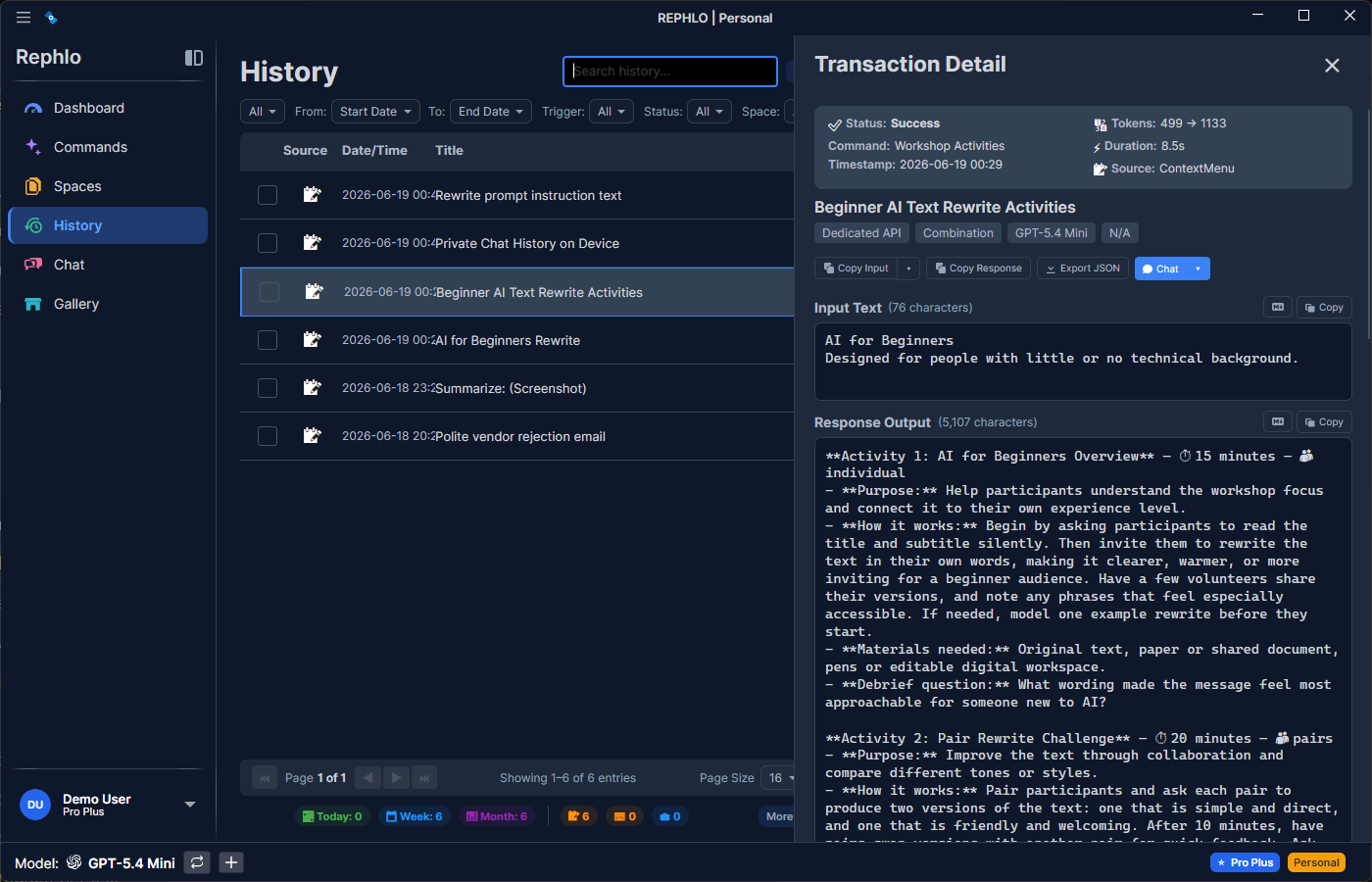Open the Status filter dropdown

[x=710, y=112]
